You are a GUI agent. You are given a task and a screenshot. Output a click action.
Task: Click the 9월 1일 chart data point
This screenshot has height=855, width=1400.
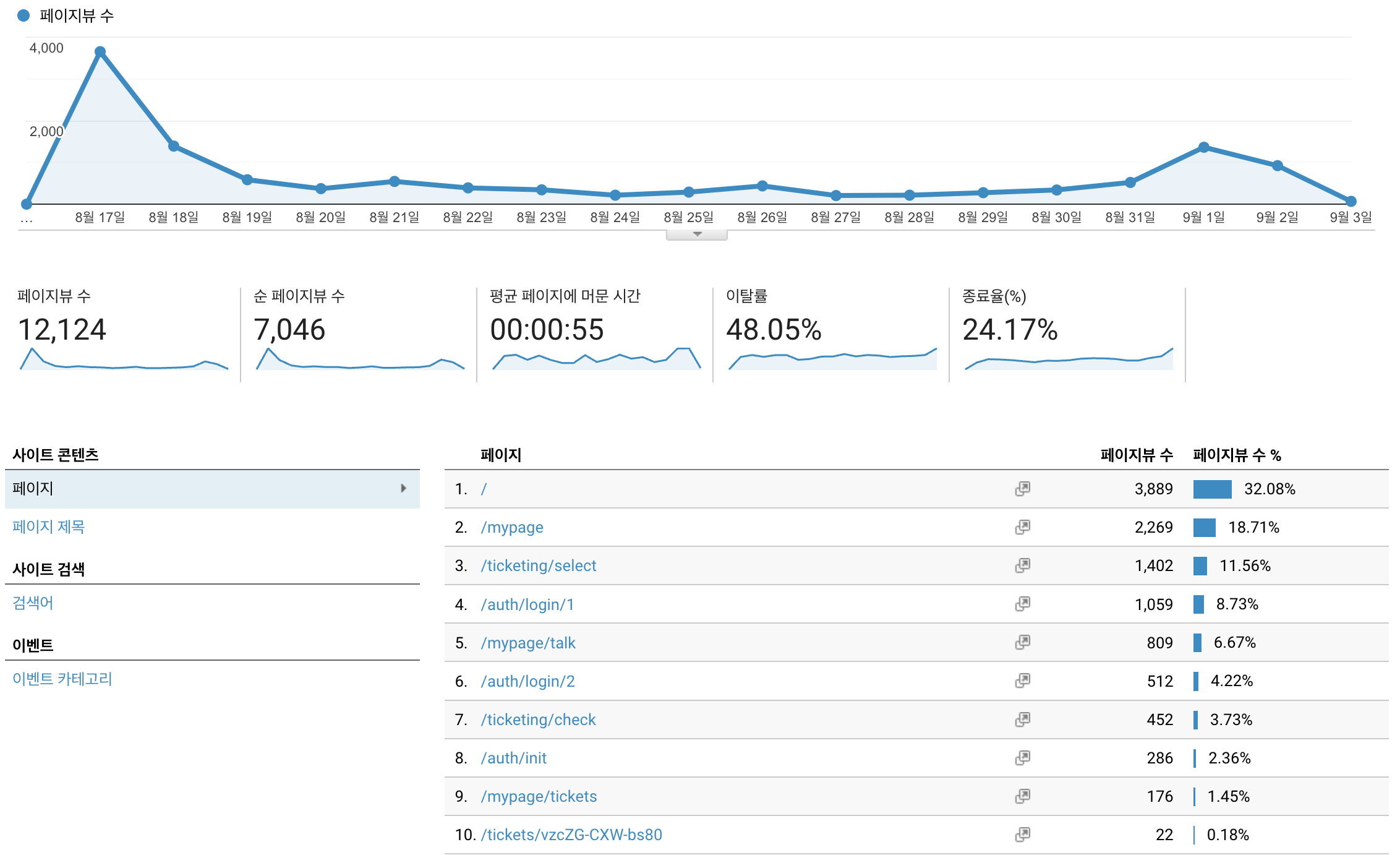click(x=1203, y=147)
